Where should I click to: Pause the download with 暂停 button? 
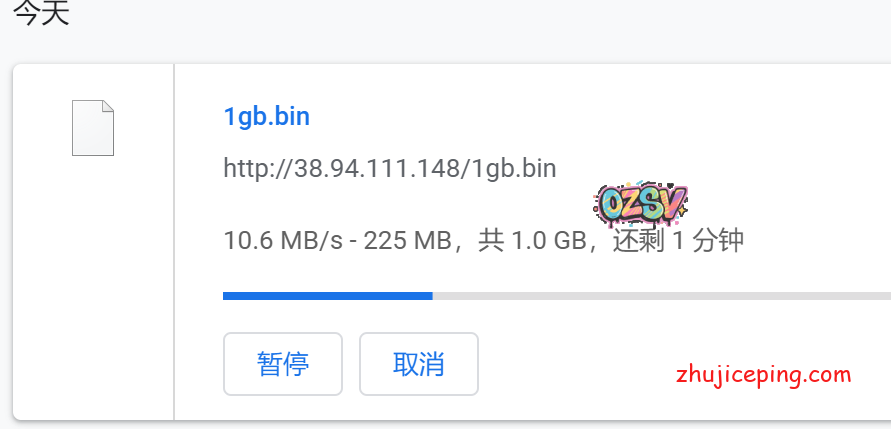282,364
